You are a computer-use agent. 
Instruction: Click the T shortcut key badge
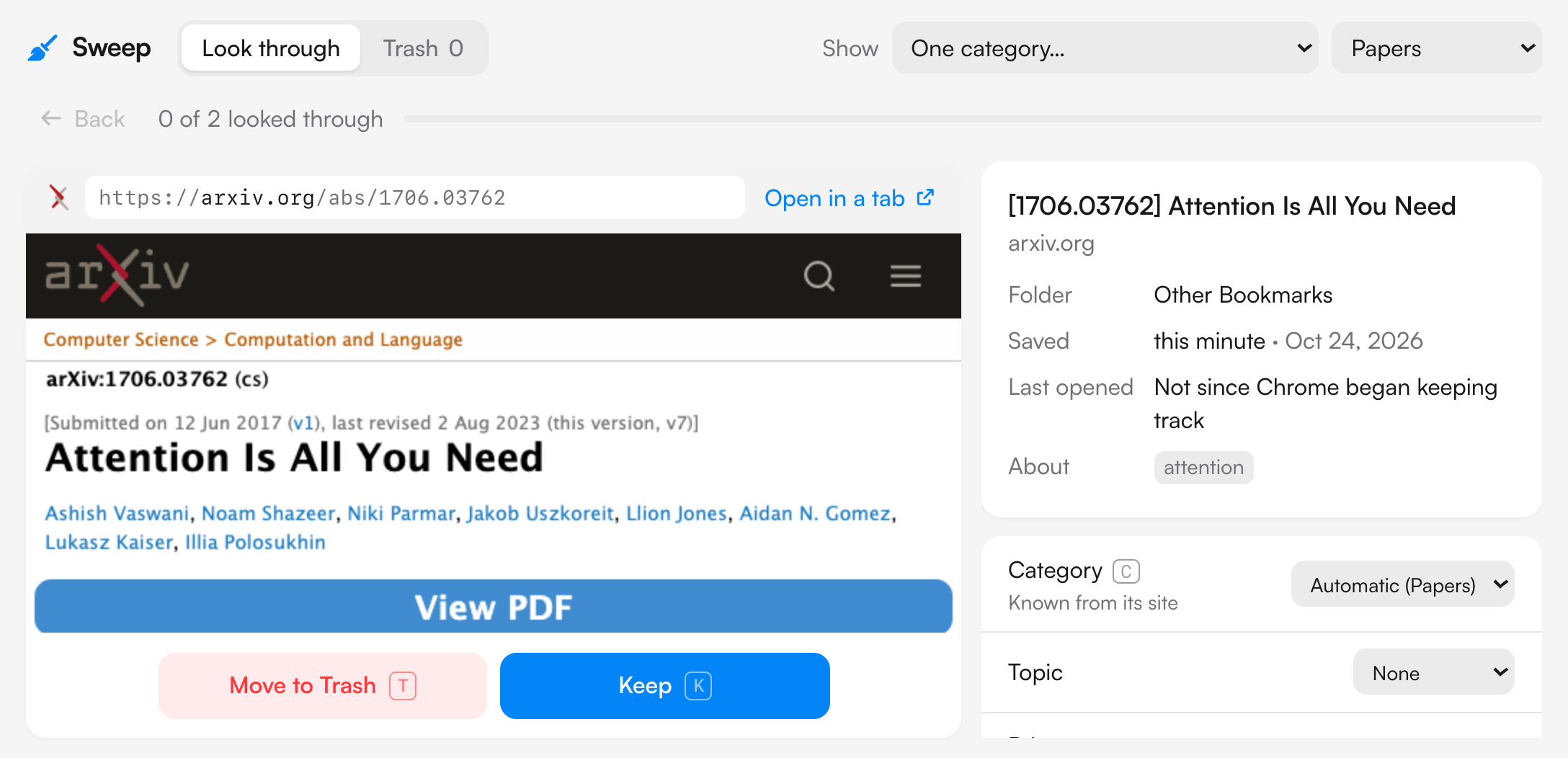click(x=403, y=685)
